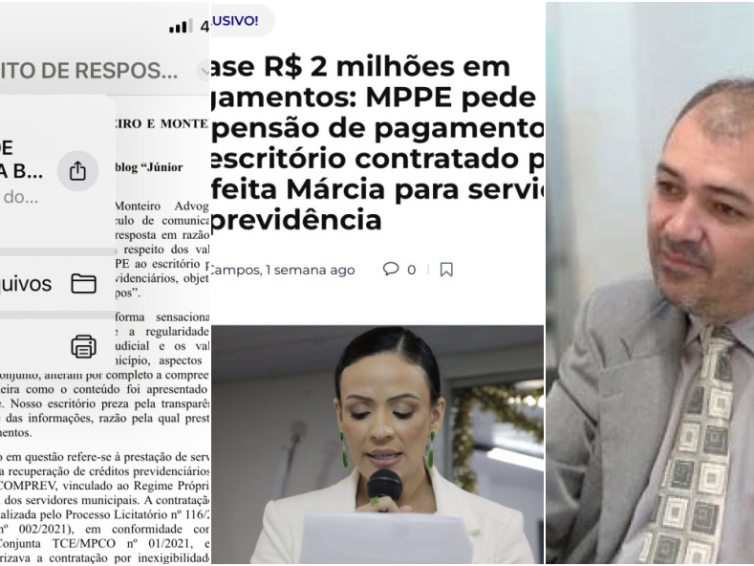
Task: Select the 'quivos' menu entry text
Action: [25, 284]
